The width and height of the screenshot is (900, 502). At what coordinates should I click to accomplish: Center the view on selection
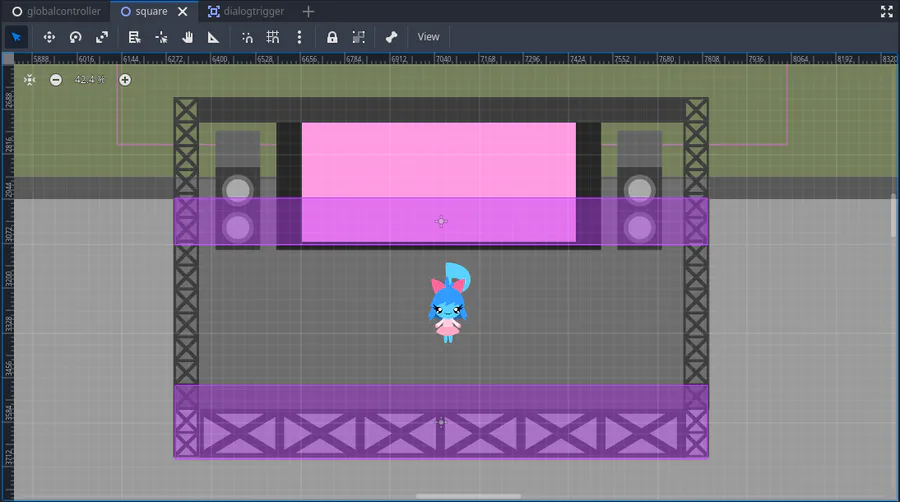click(x=29, y=80)
